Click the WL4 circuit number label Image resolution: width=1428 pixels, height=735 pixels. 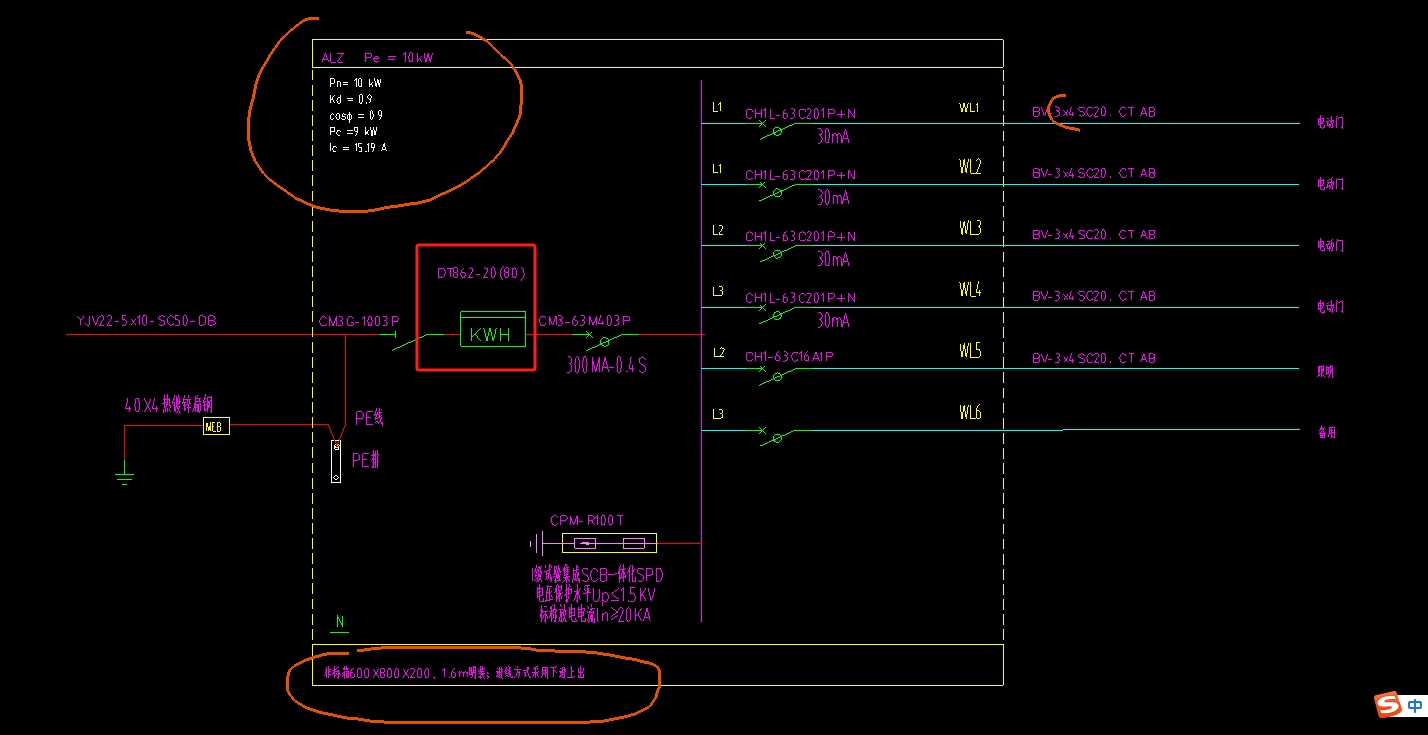click(x=970, y=289)
